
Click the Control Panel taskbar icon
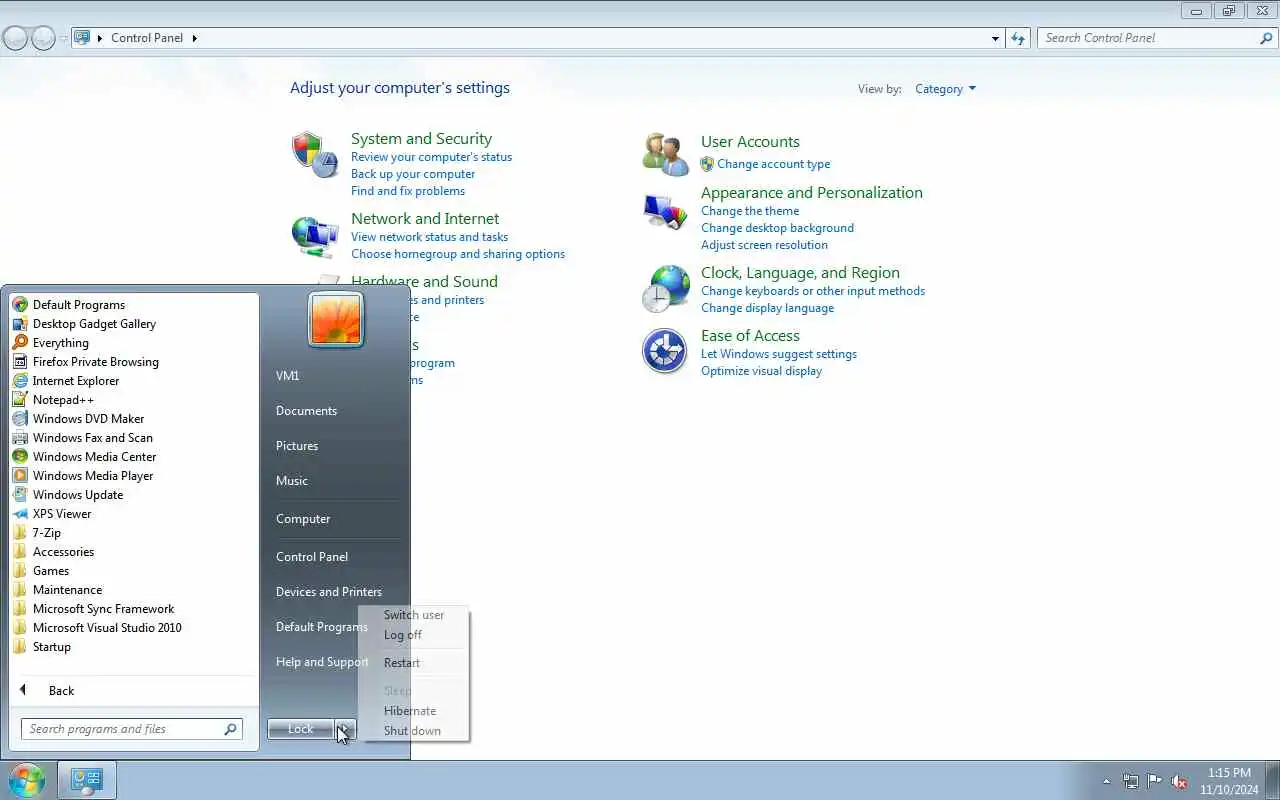point(87,780)
